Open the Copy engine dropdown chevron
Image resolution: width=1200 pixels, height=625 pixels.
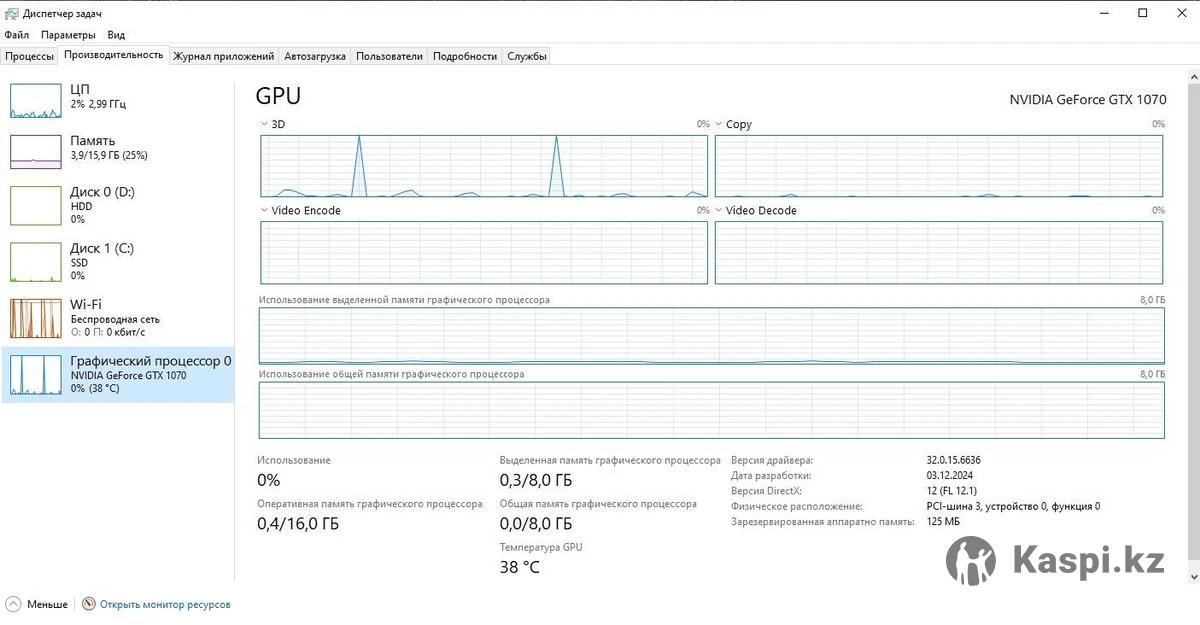(719, 125)
